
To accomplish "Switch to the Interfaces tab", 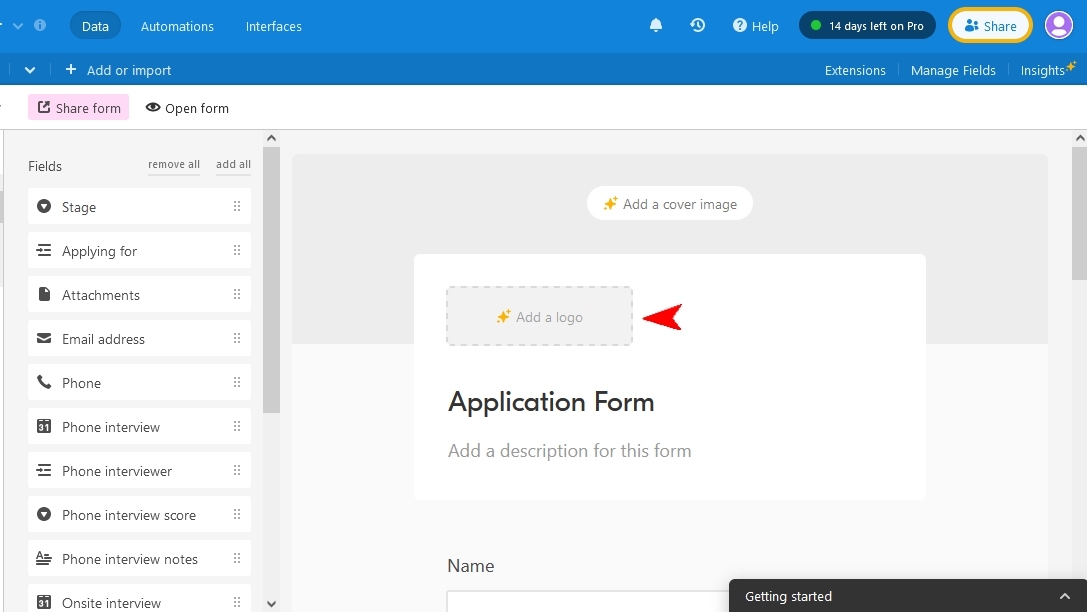I will (x=273, y=26).
